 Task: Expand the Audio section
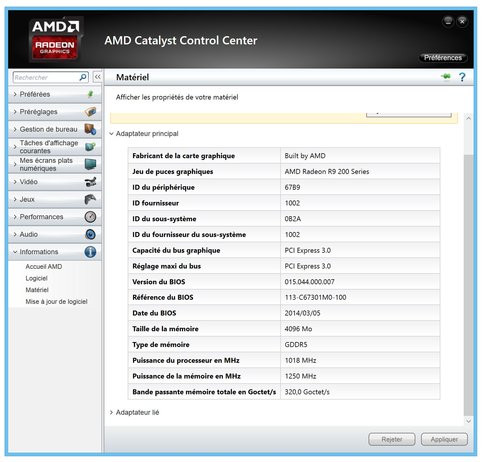point(55,234)
